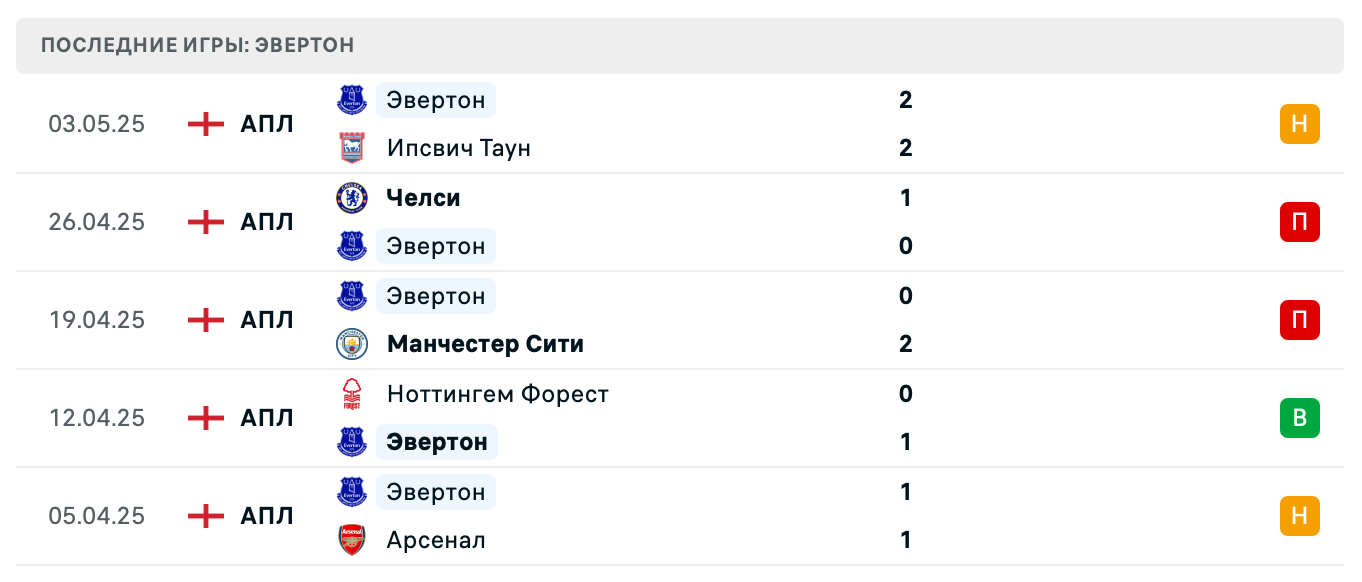Click the yellow Н badge for the Ipswich match

1300,124
